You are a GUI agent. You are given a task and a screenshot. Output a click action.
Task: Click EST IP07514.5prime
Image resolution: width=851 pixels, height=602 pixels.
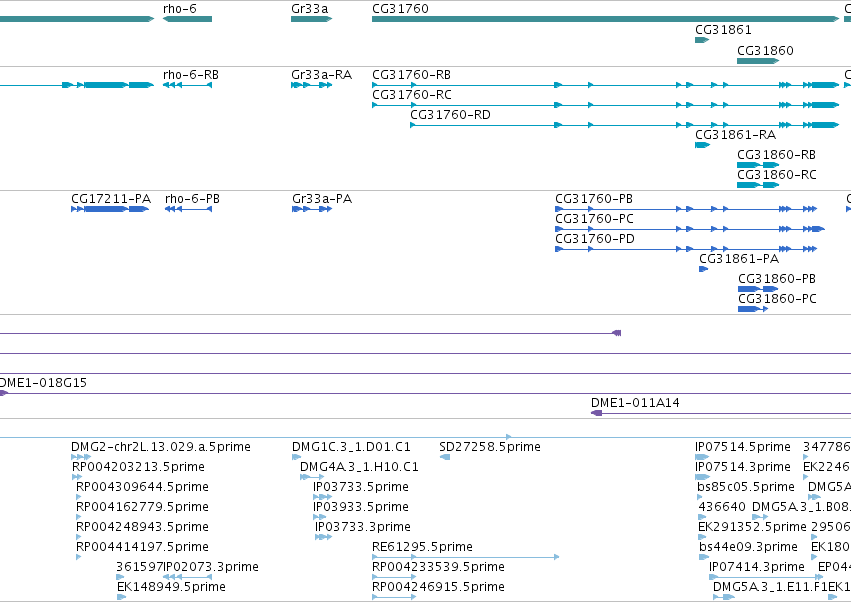coord(702,457)
